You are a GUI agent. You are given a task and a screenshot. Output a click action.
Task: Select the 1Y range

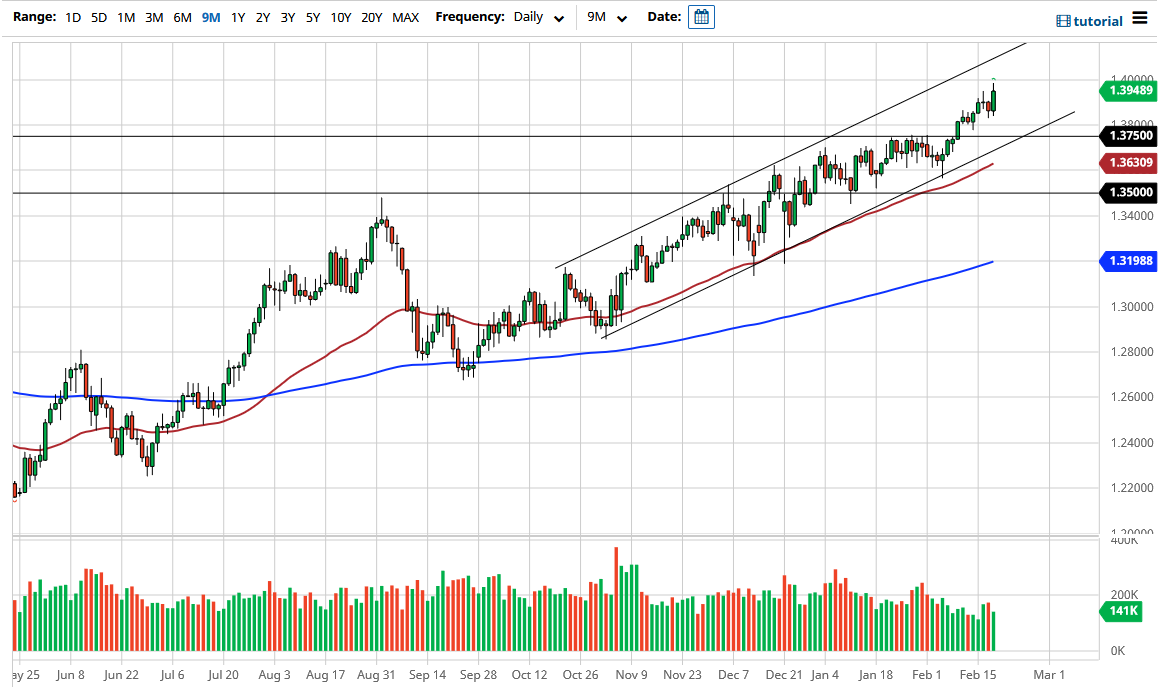point(237,17)
